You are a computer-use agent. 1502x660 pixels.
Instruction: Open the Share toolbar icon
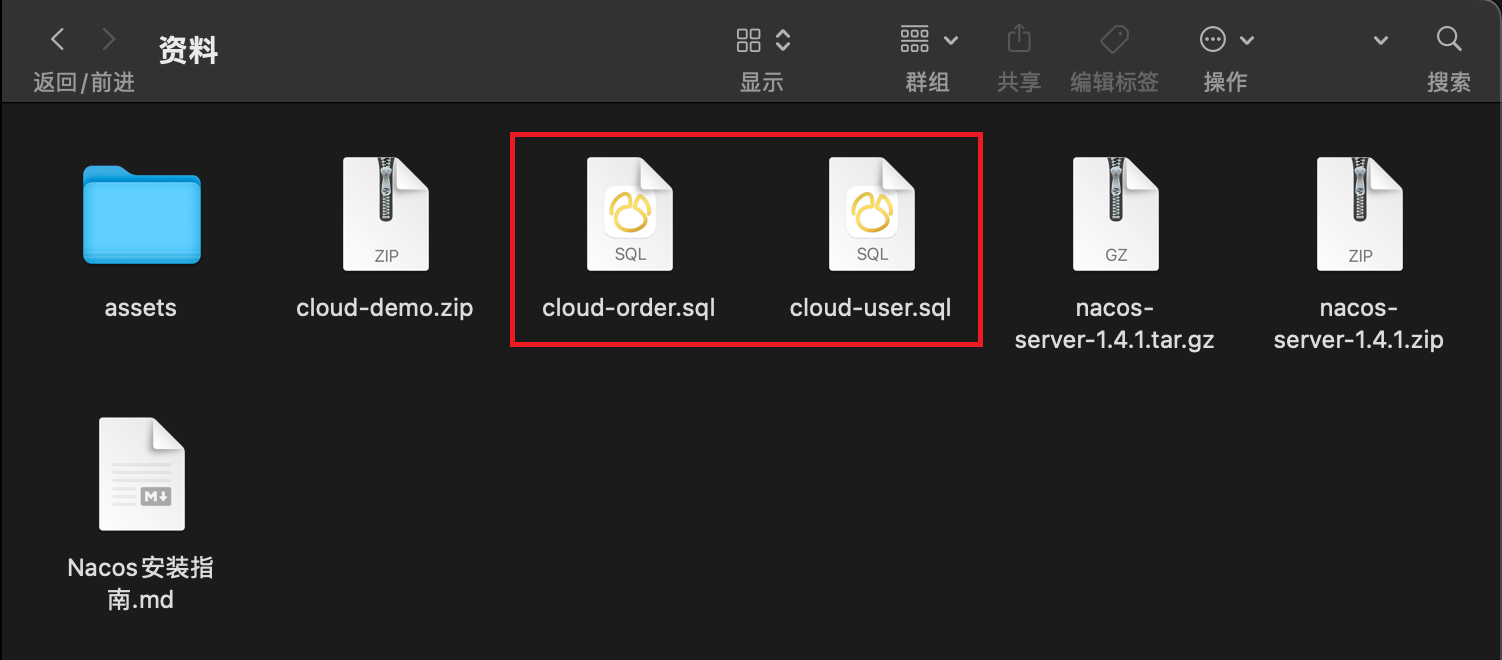pos(1018,40)
